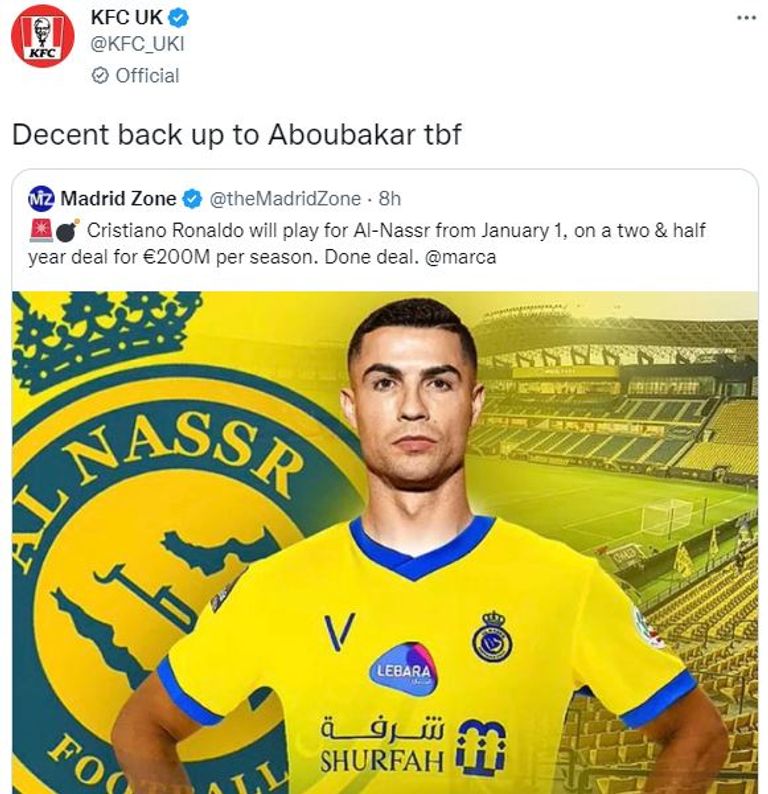This screenshot has width=768, height=794.
Task: Click the KFC UK display name
Action: coord(127,18)
